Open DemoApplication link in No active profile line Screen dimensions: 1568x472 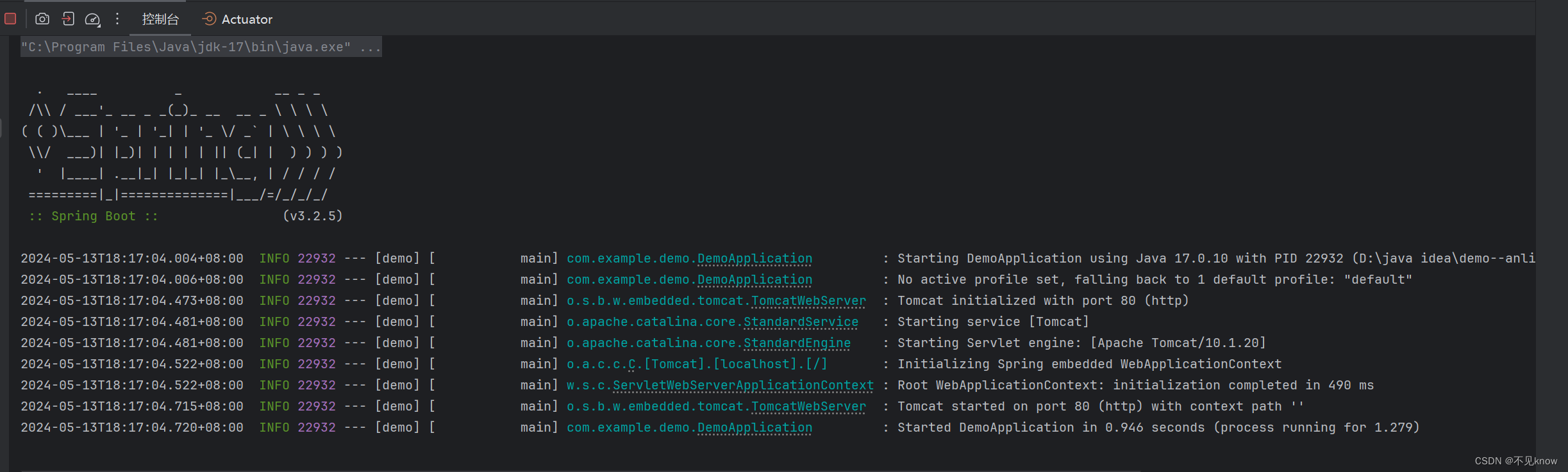(755, 279)
